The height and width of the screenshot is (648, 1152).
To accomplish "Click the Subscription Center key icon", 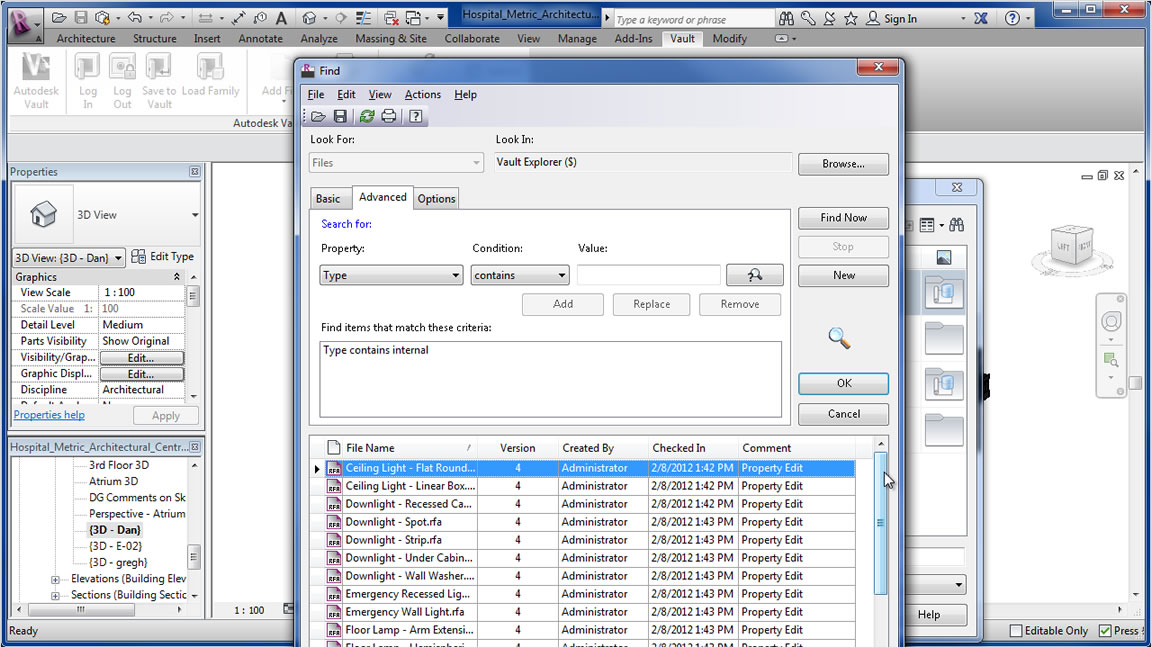I will 807,19.
